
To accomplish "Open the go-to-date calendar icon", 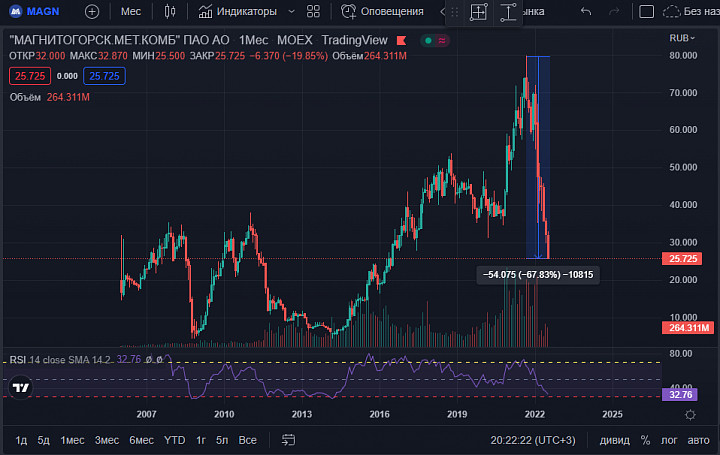I will [x=288, y=440].
